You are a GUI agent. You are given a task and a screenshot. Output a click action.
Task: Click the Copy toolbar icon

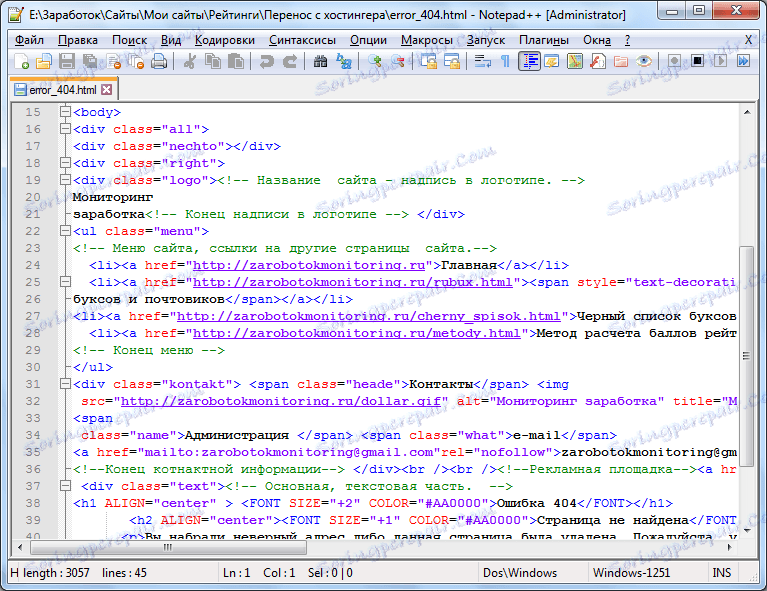tap(212, 61)
